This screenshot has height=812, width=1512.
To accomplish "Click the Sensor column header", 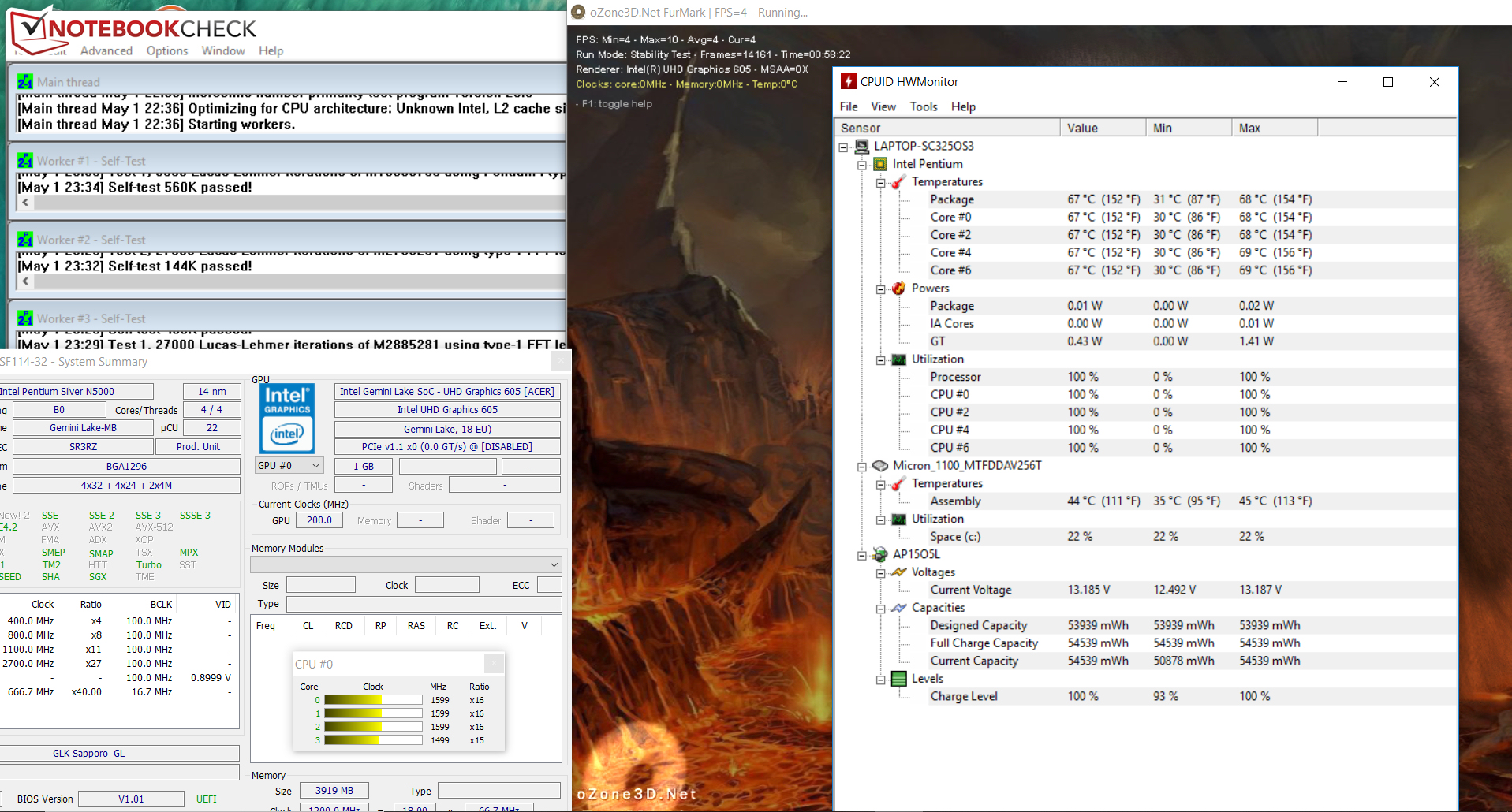I will tap(947, 128).
